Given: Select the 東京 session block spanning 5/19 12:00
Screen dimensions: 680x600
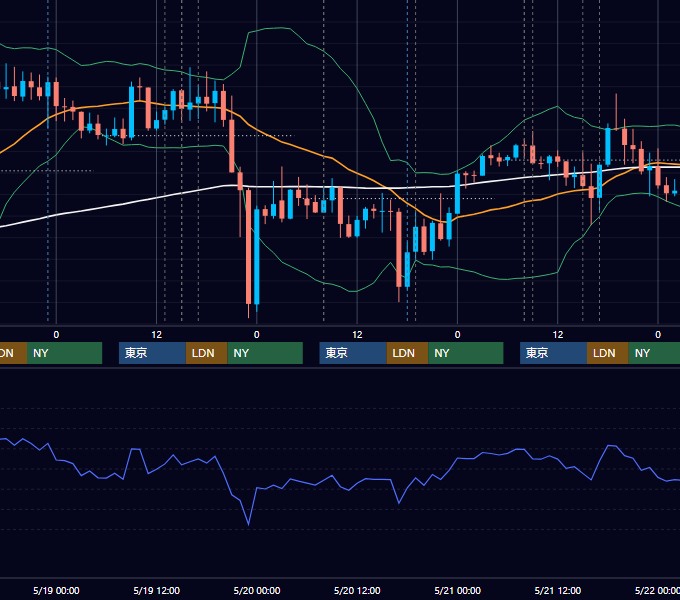Looking at the screenshot, I should (153, 353).
